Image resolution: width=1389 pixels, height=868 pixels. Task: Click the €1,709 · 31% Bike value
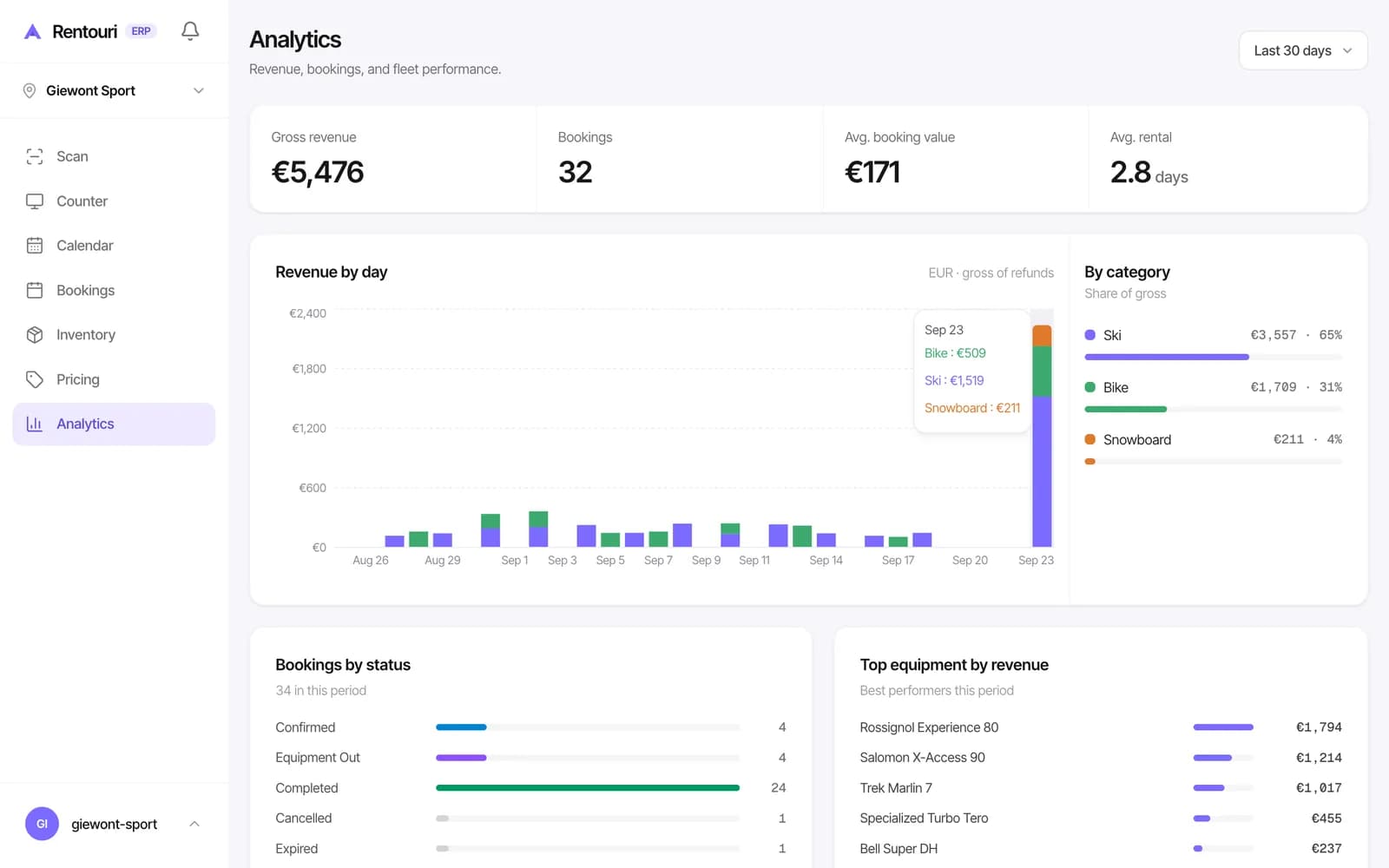point(1296,387)
